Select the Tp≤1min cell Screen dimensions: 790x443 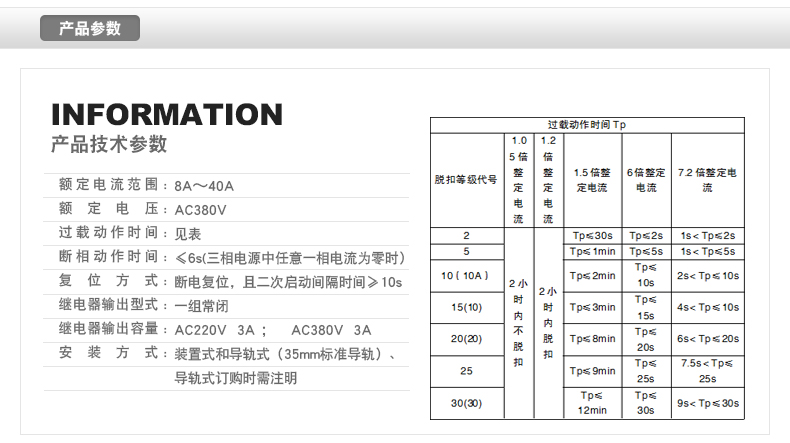(x=592, y=251)
